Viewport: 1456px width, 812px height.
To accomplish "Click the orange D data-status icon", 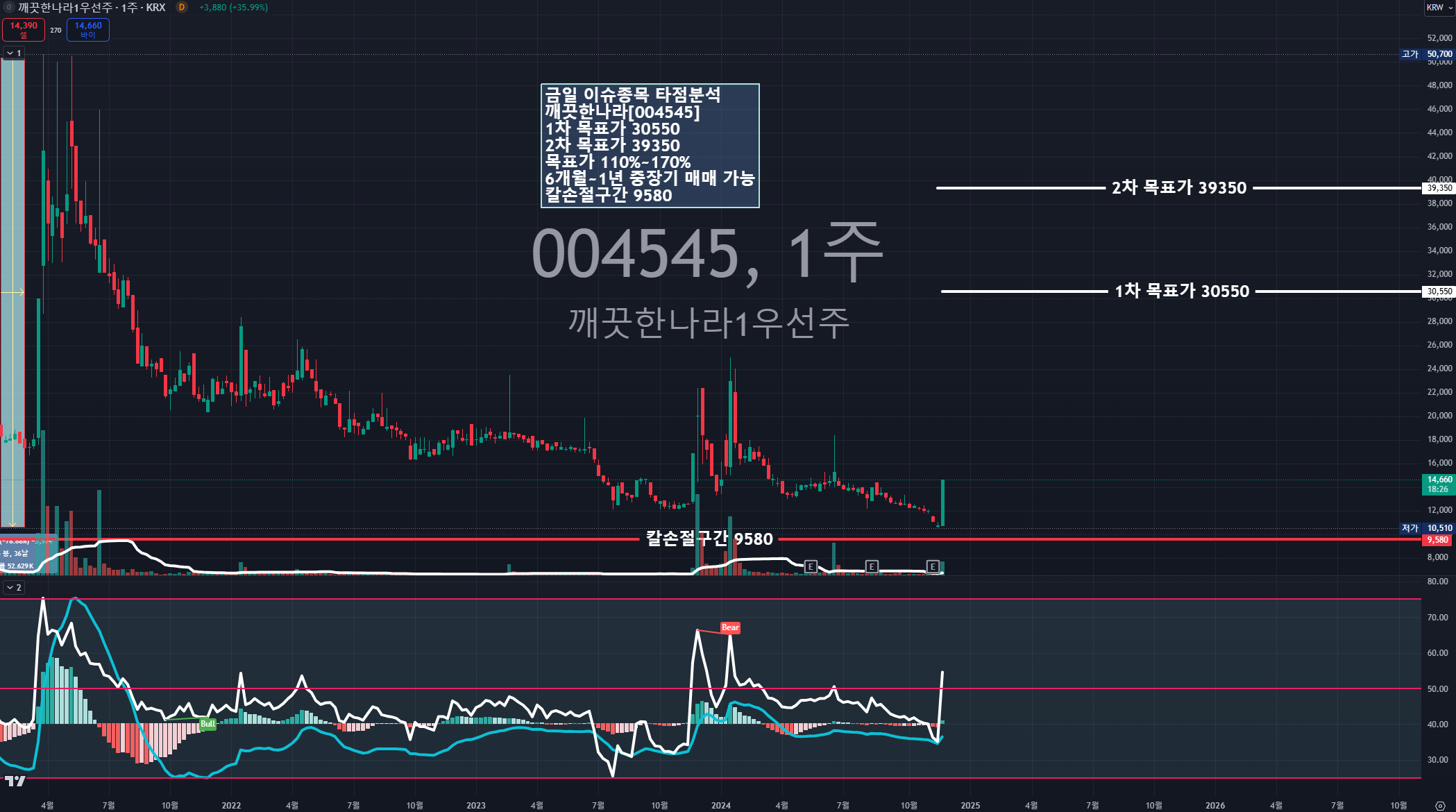I will (x=182, y=8).
